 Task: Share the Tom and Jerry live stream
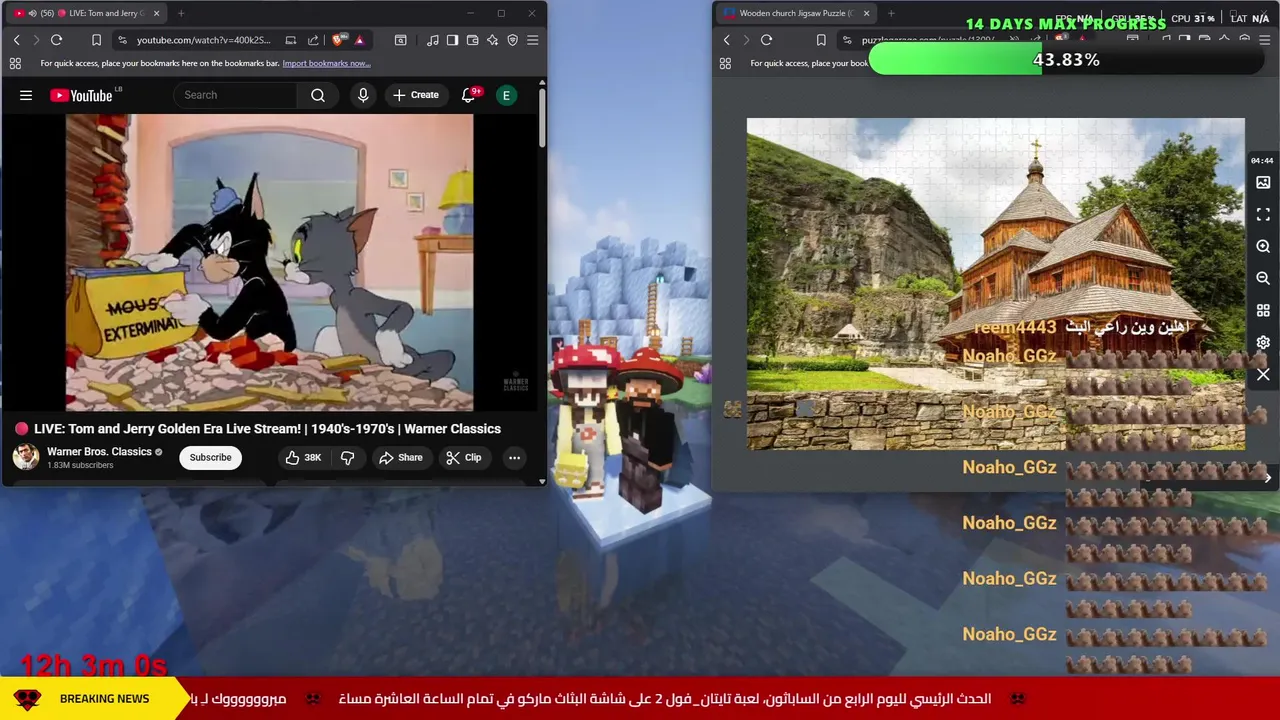pos(400,457)
